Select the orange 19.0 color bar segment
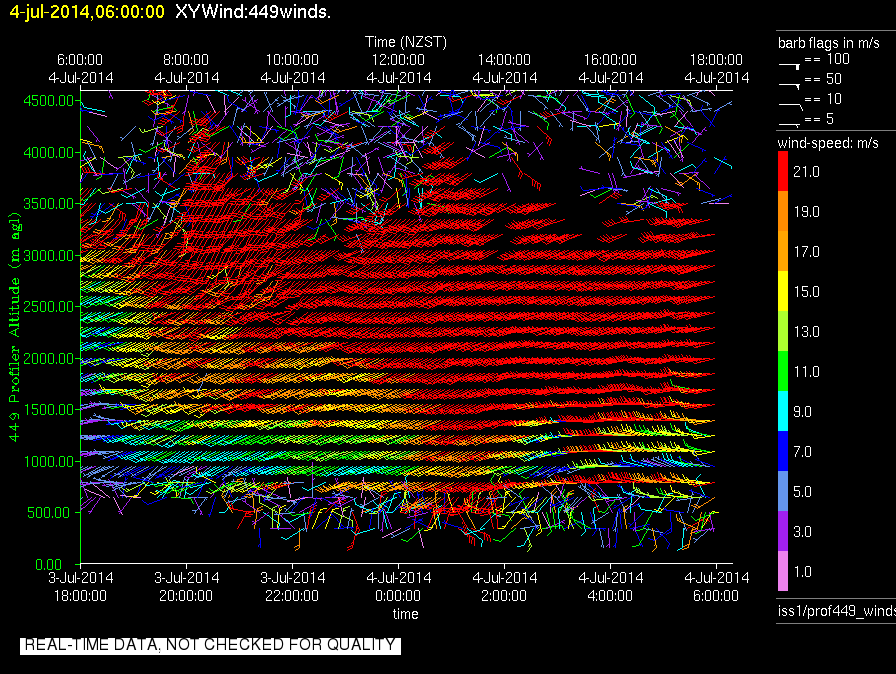Image resolution: width=896 pixels, height=674 pixels. pos(783,211)
